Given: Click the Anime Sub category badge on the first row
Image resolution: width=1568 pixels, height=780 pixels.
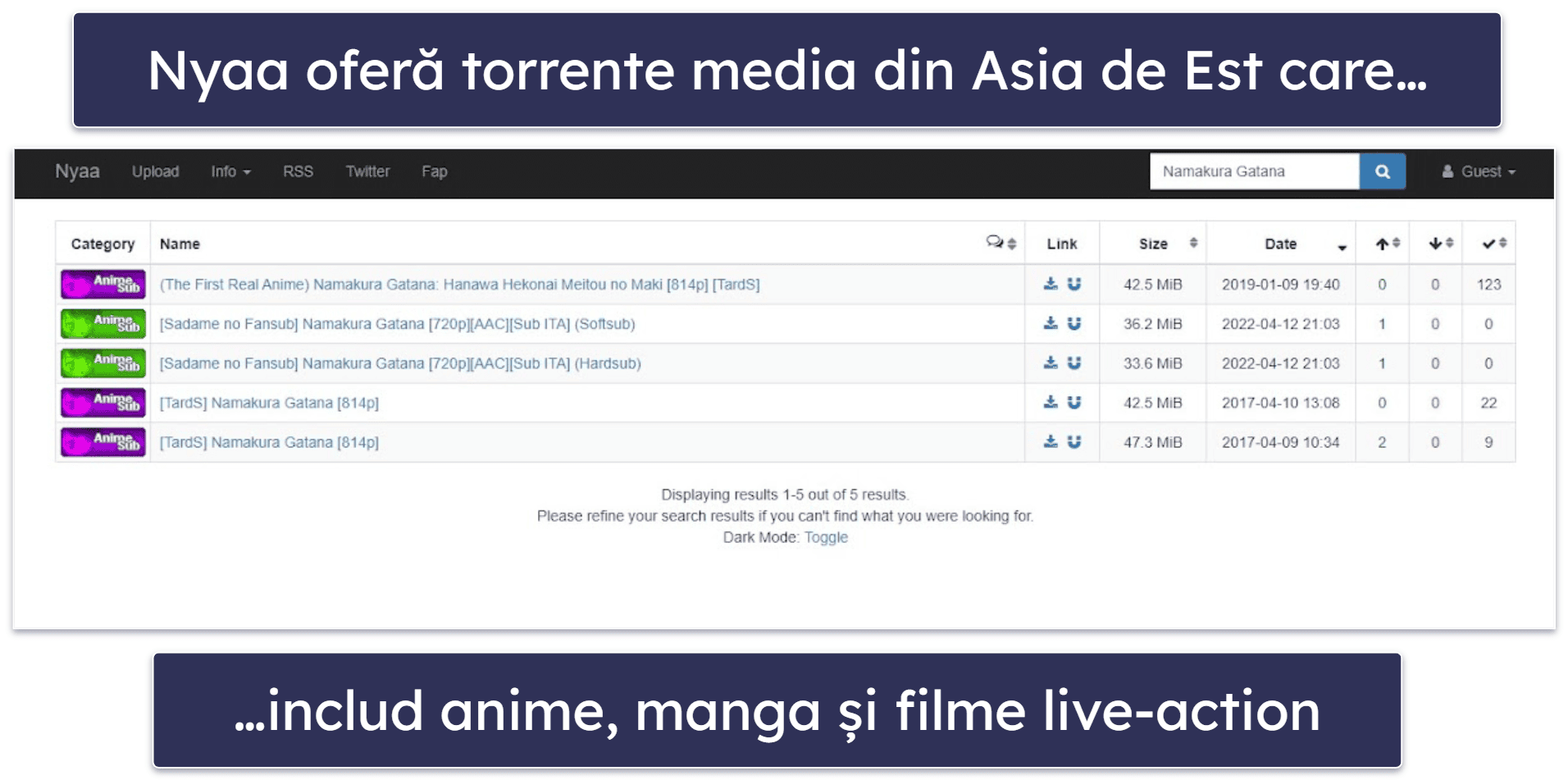Looking at the screenshot, I should coord(103,285).
